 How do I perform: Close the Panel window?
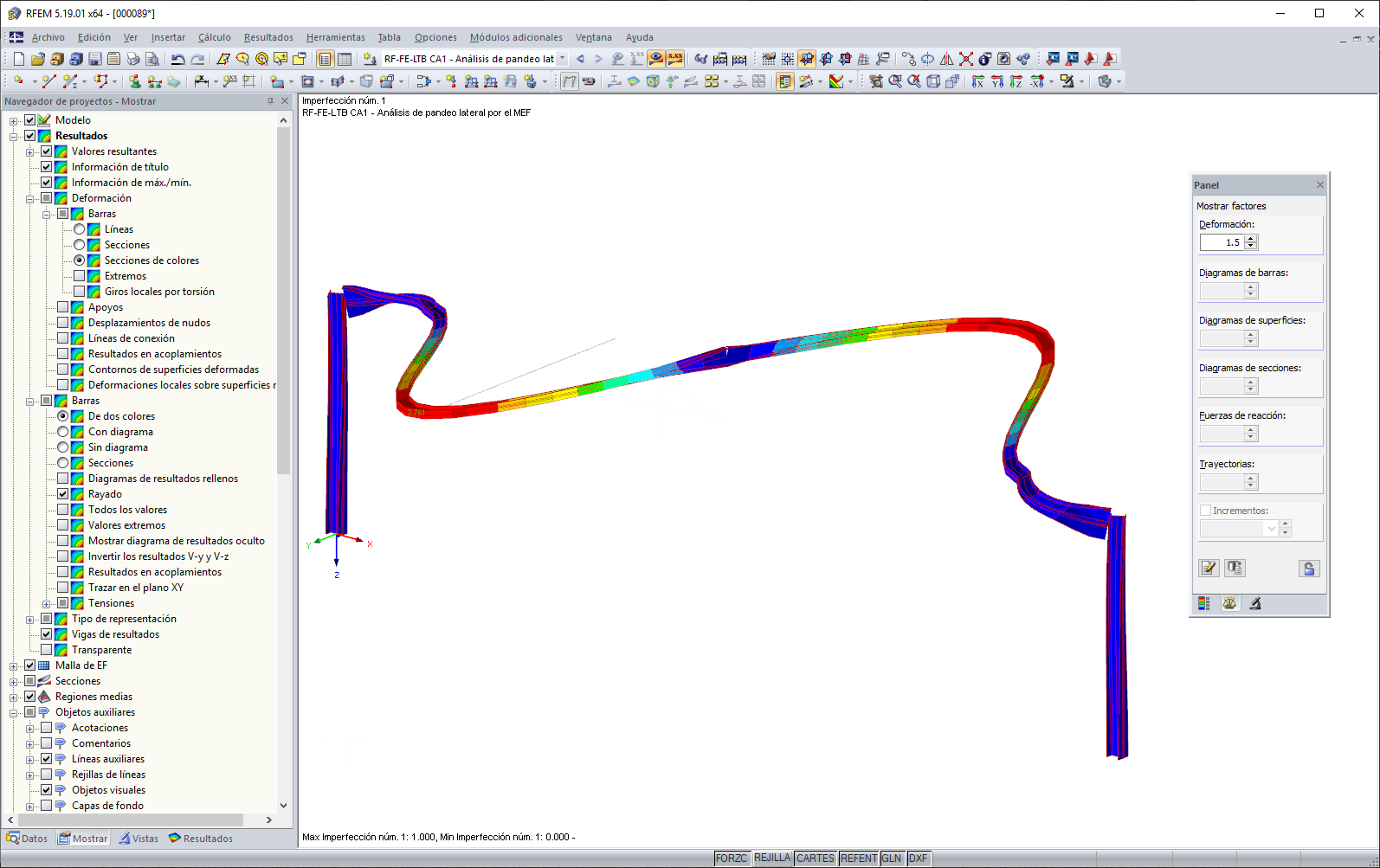coord(1320,185)
